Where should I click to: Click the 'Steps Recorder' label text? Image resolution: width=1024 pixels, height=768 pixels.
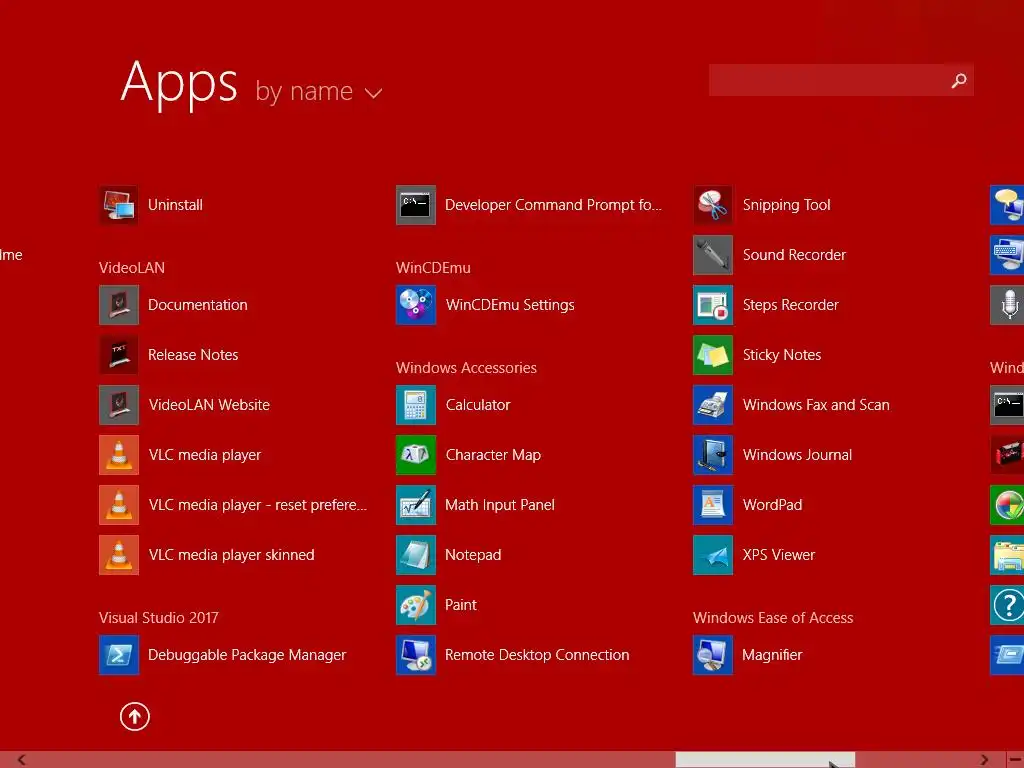click(x=790, y=305)
